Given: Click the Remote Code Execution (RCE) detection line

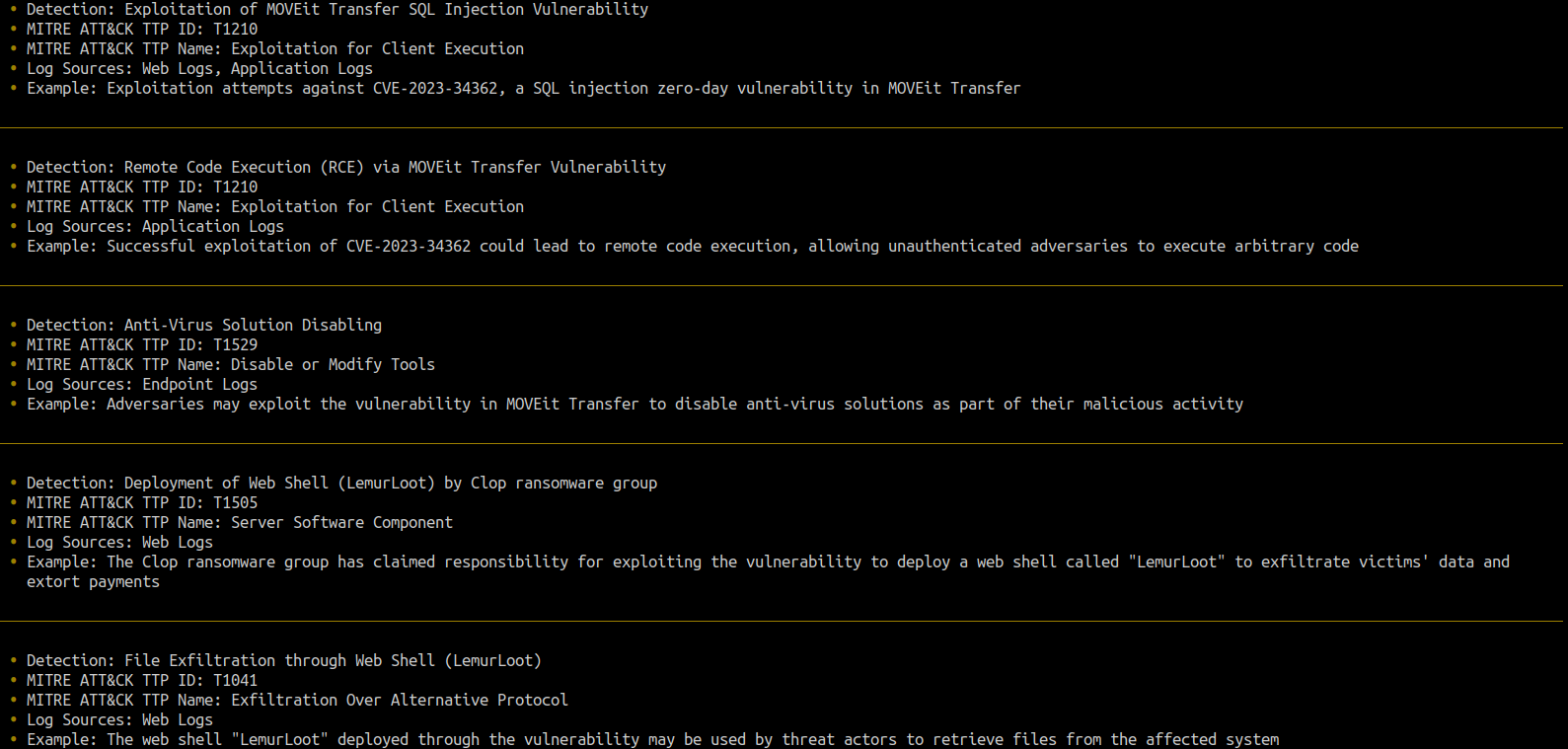Looking at the screenshot, I should click(345, 168).
